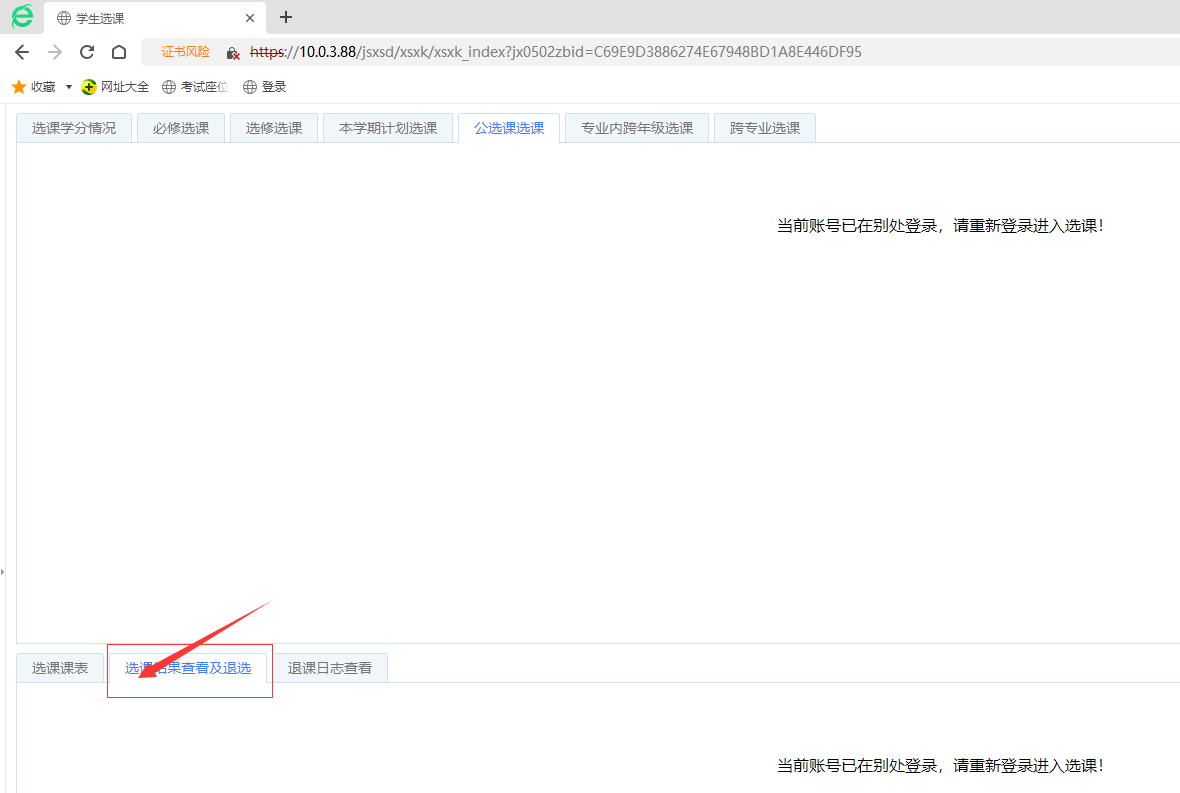The width and height of the screenshot is (1180, 793).
Task: Expand the collapsed left side panel
Action: pos(3,571)
